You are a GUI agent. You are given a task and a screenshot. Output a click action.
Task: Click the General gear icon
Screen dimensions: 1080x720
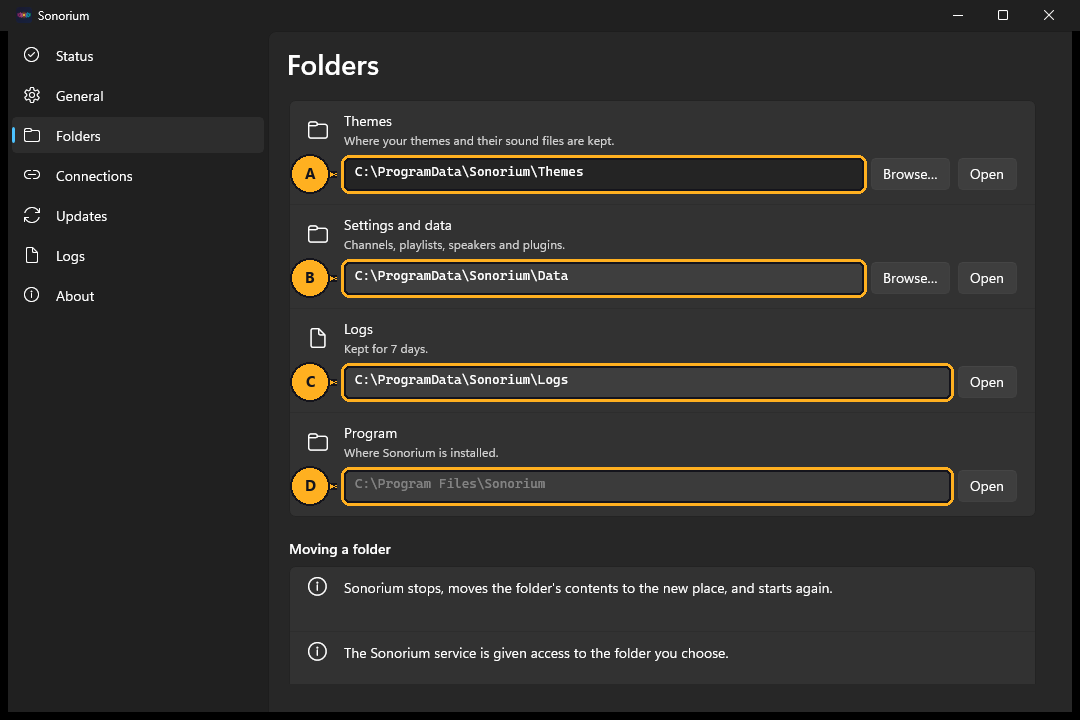tap(32, 95)
